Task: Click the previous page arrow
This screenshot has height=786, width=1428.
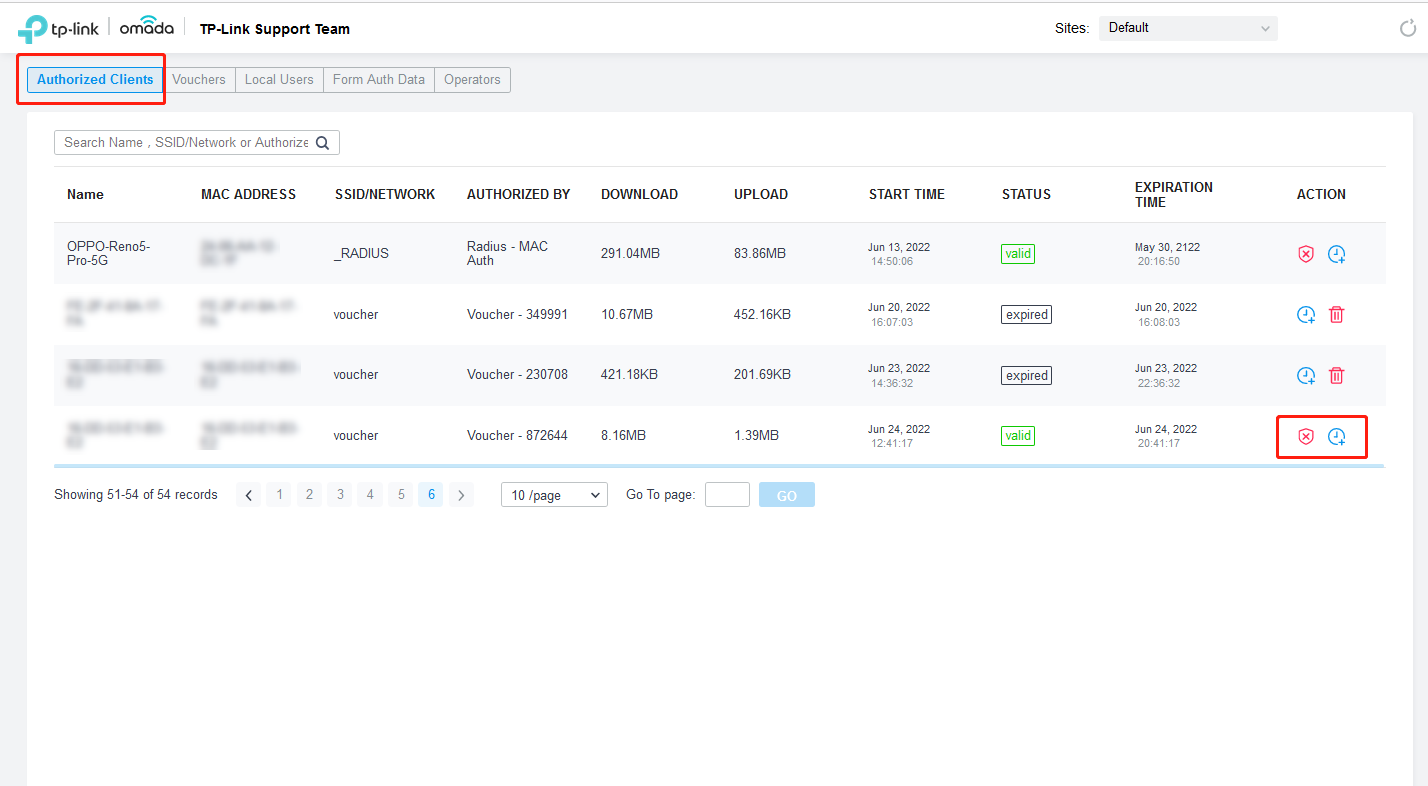Action: (249, 495)
